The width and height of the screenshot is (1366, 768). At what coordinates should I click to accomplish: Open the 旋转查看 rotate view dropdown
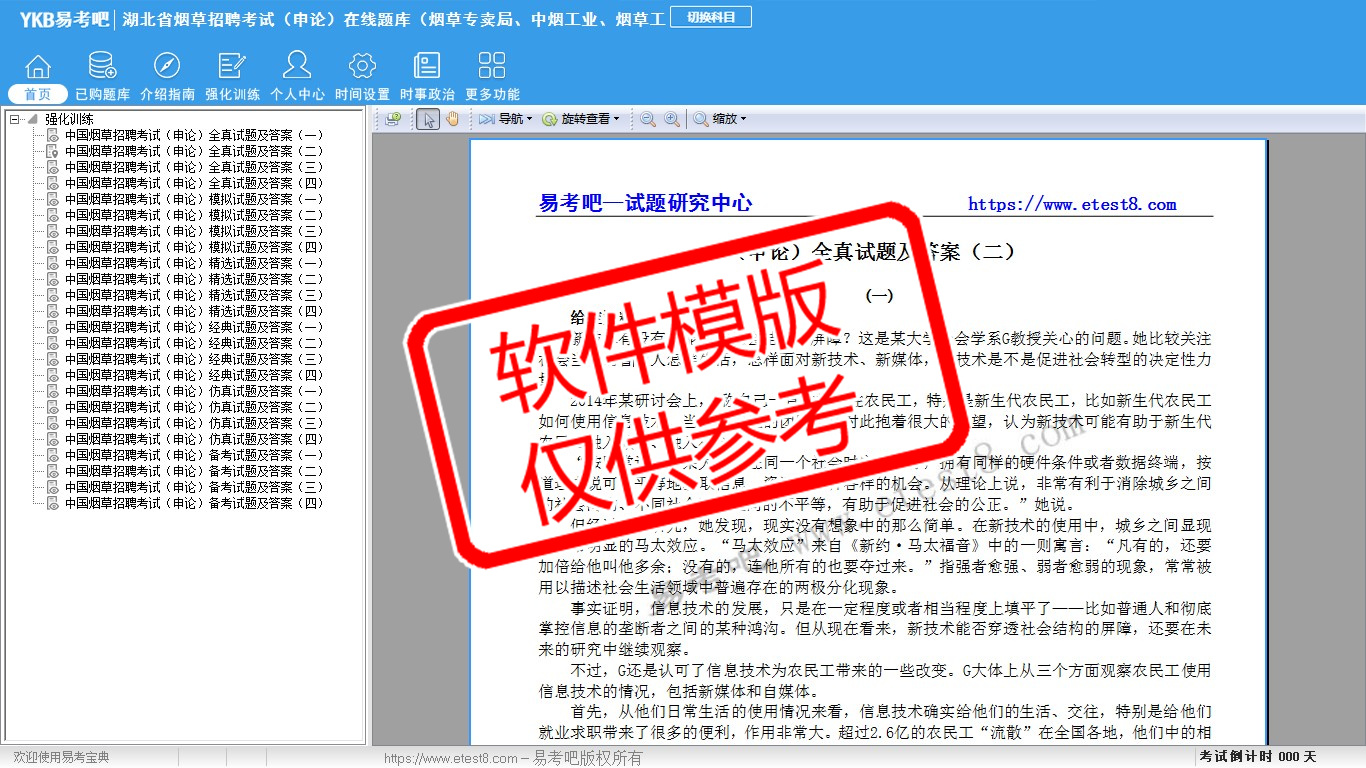coord(582,119)
